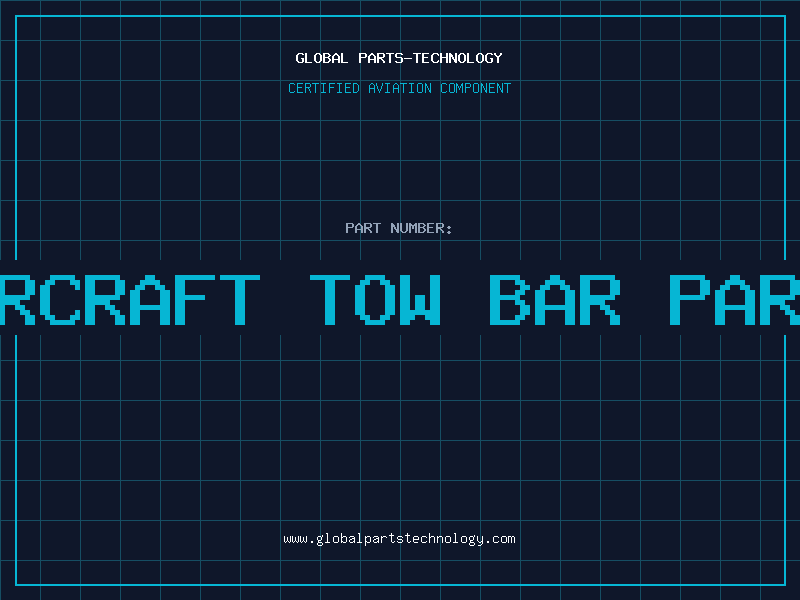Select the word COMPONENT in the subtitle
Image resolution: width=800 pixels, height=600 pixels.
coord(476,88)
